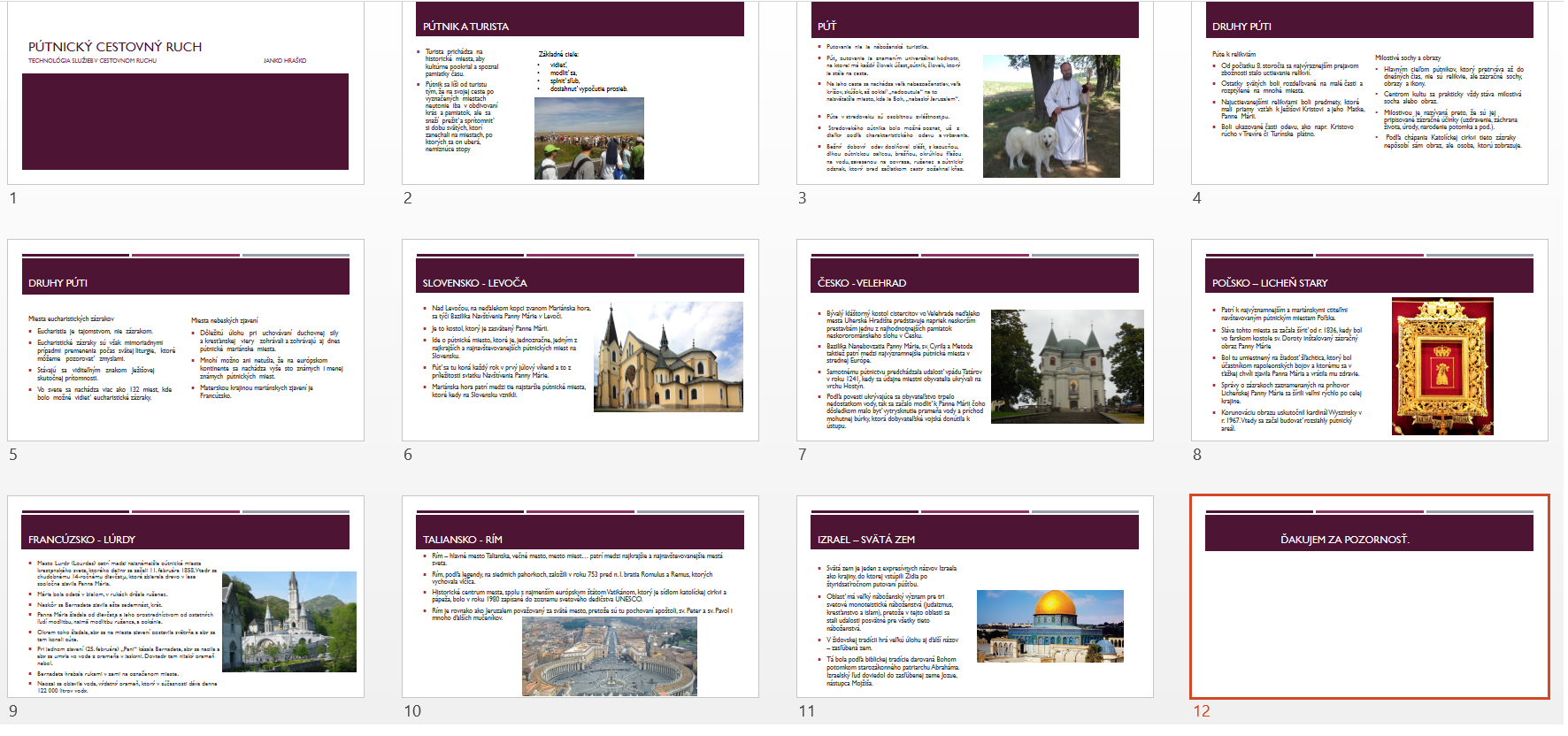Click the golden Dome of the Rock image
The height and width of the screenshot is (736, 1568).
(1049, 626)
